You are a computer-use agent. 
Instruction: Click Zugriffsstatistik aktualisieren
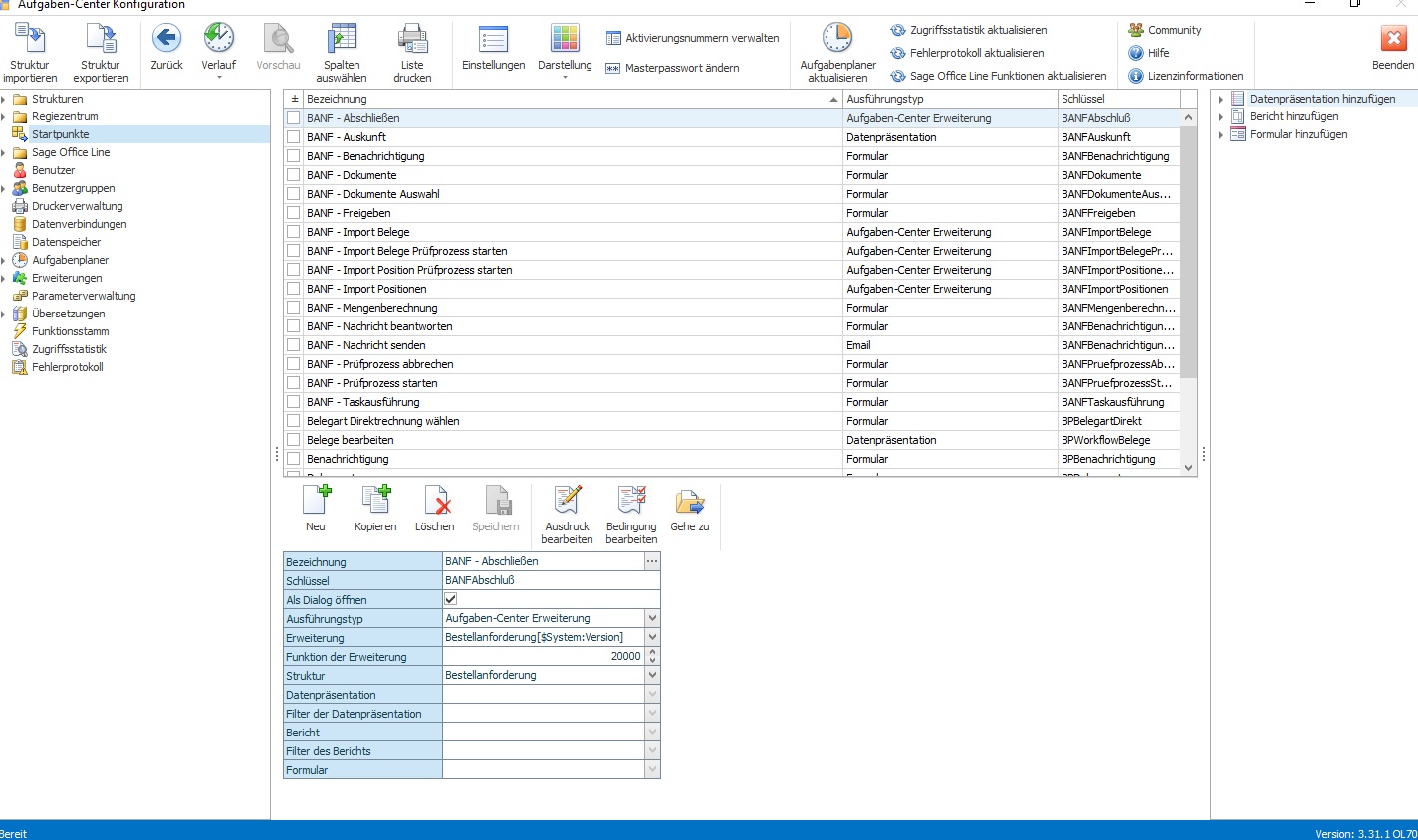969,30
